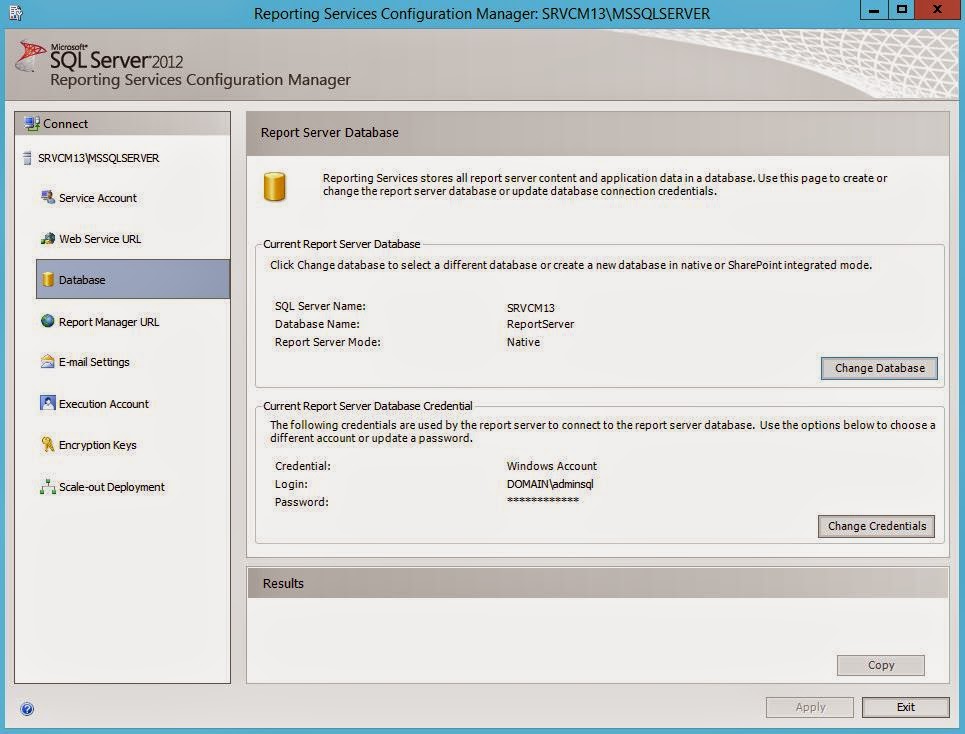This screenshot has width=965, height=734.
Task: Click the Results panel header
Action: (x=598, y=583)
